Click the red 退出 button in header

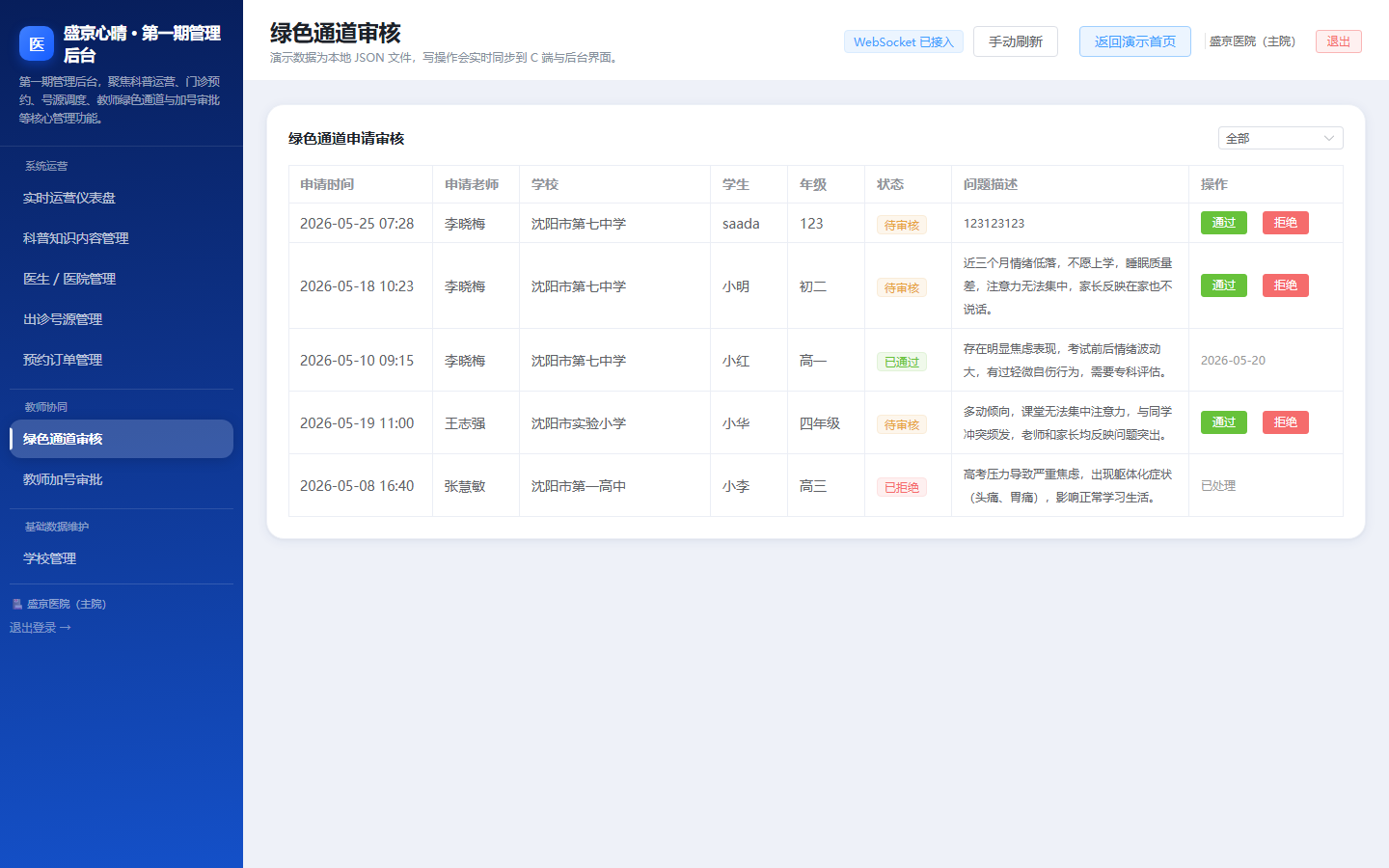[x=1338, y=41]
